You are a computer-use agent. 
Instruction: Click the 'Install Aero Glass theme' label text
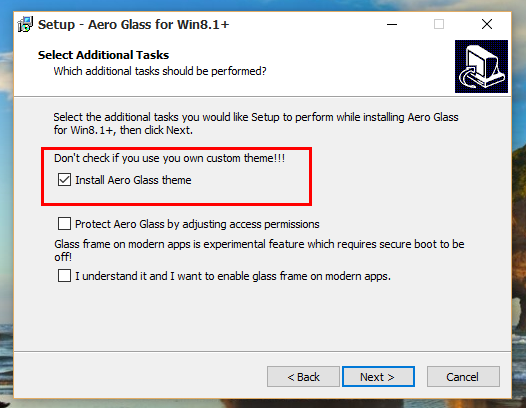coord(133,180)
